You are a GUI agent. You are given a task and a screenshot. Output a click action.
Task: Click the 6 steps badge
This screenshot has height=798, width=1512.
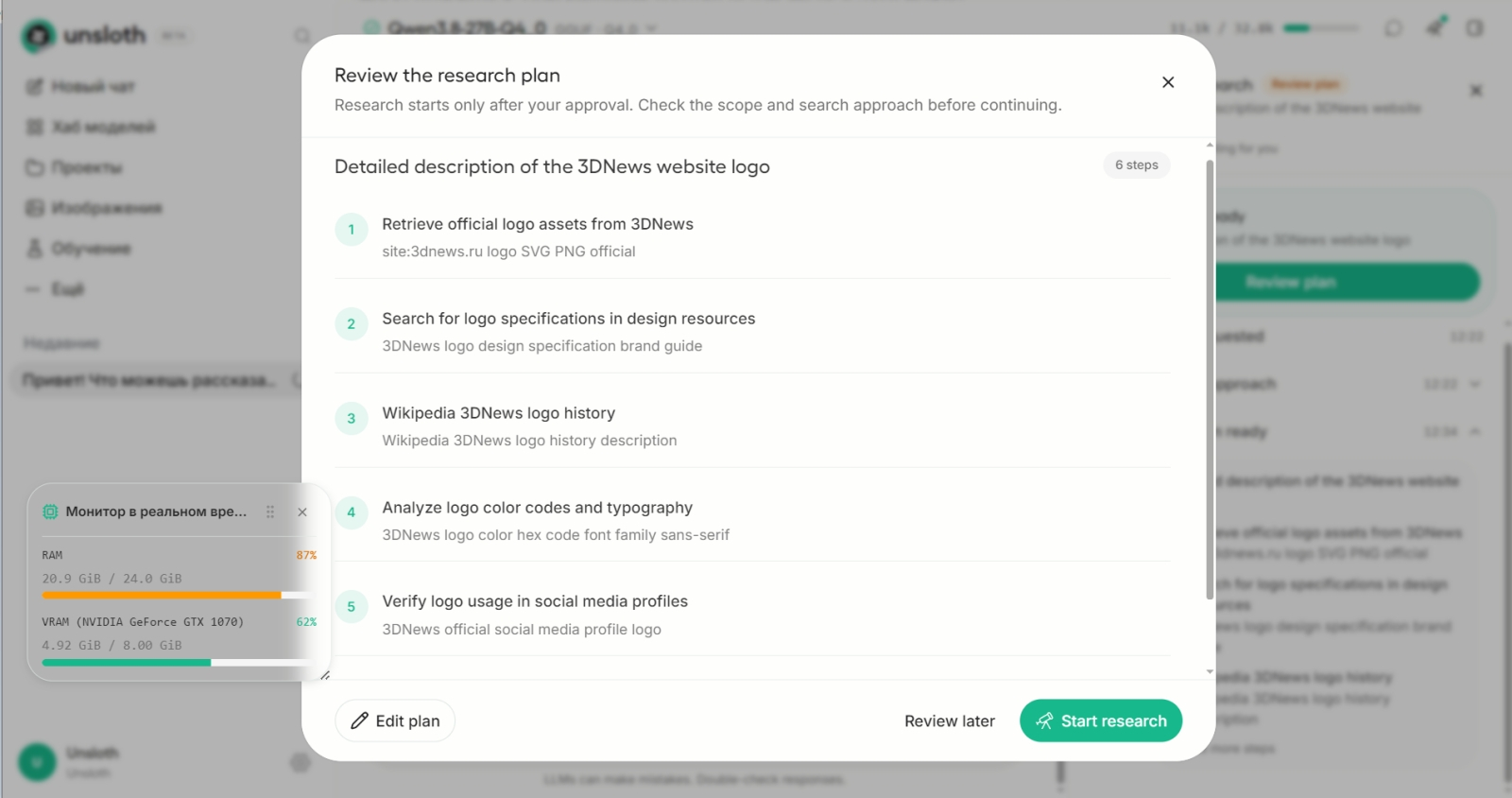tap(1137, 165)
